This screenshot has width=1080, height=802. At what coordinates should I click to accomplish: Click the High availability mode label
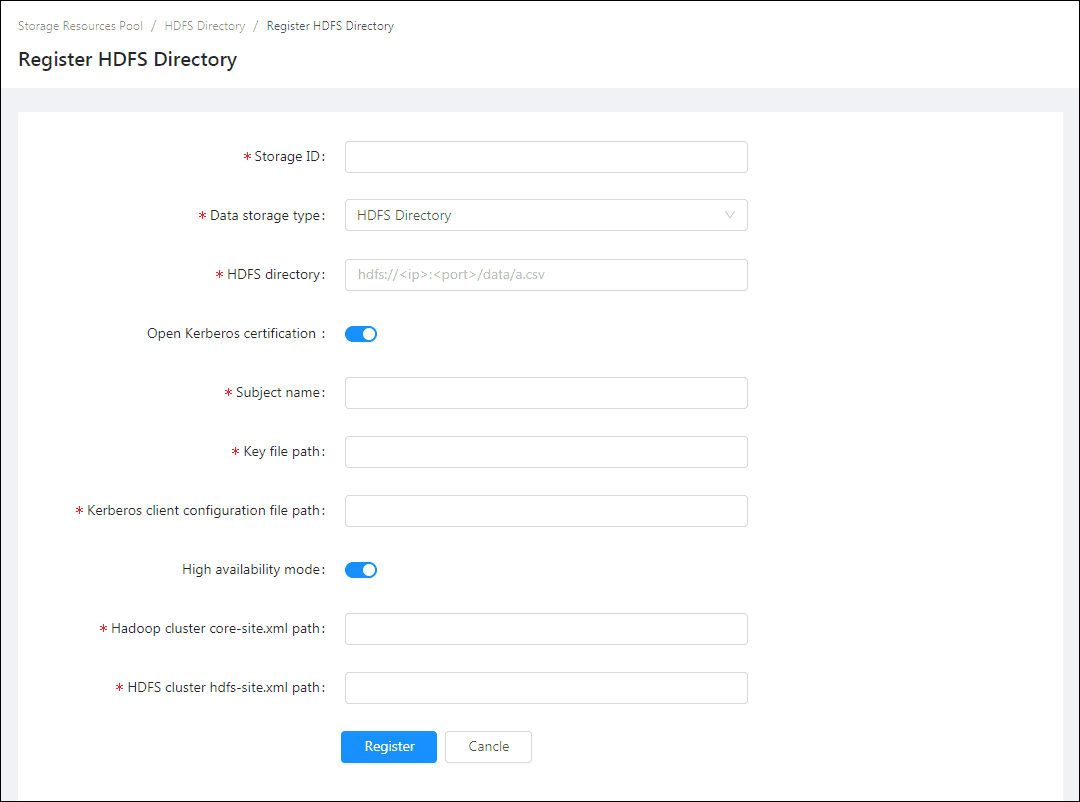(x=252, y=570)
